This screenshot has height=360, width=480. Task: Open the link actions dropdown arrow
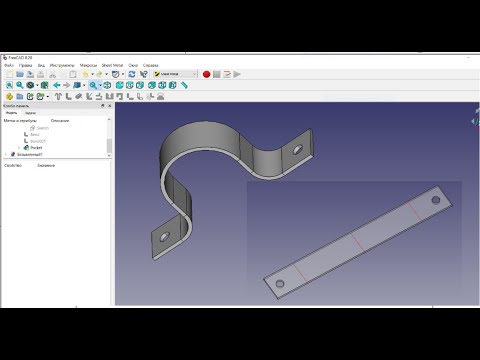(x=47, y=97)
